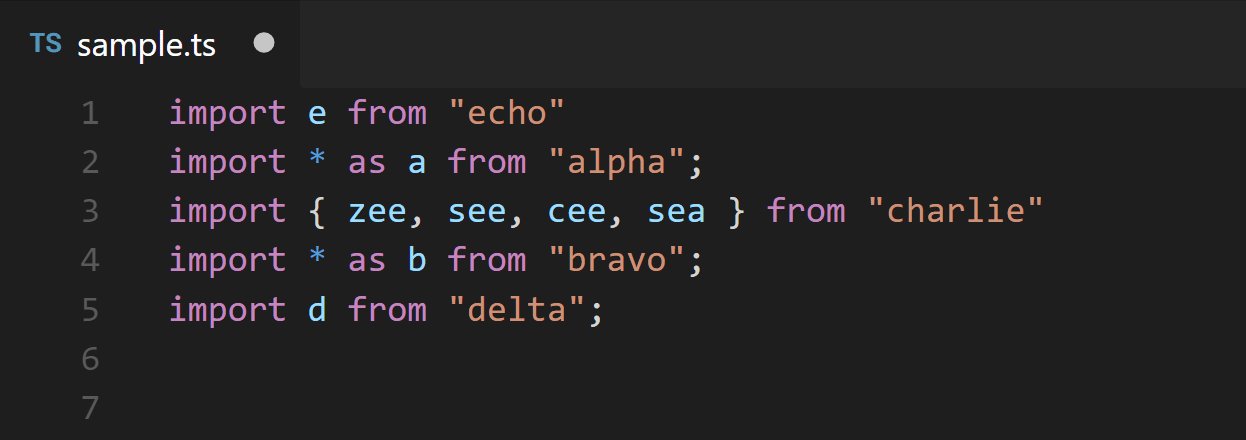Click the "delta" import path
Image resolution: width=1246 pixels, height=440 pixels.
point(516,310)
